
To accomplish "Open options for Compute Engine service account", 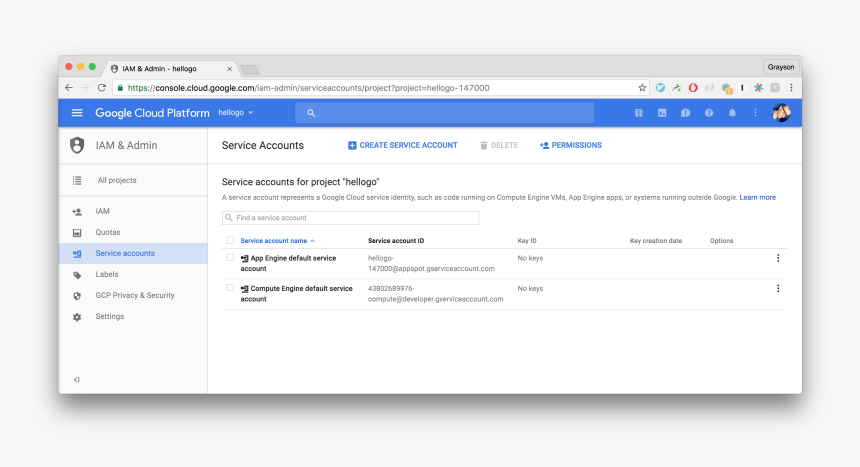I will [778, 288].
